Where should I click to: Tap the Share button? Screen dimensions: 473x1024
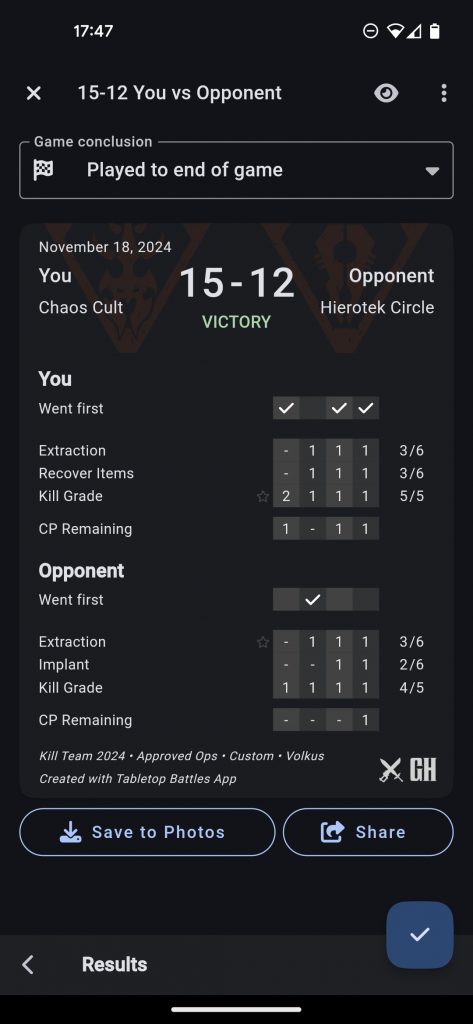pos(368,832)
